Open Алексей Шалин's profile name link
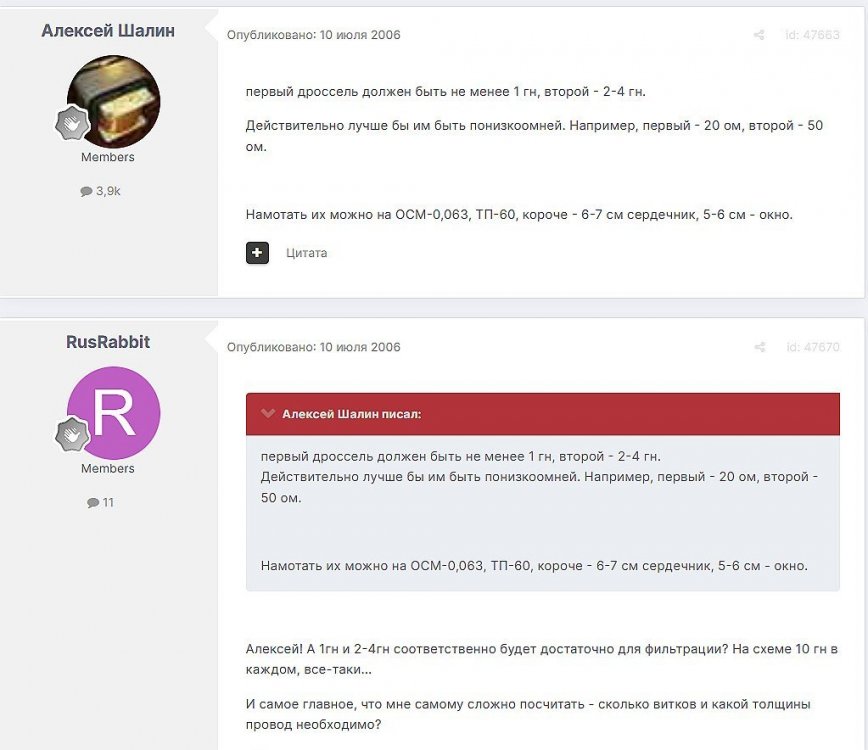 tap(108, 31)
